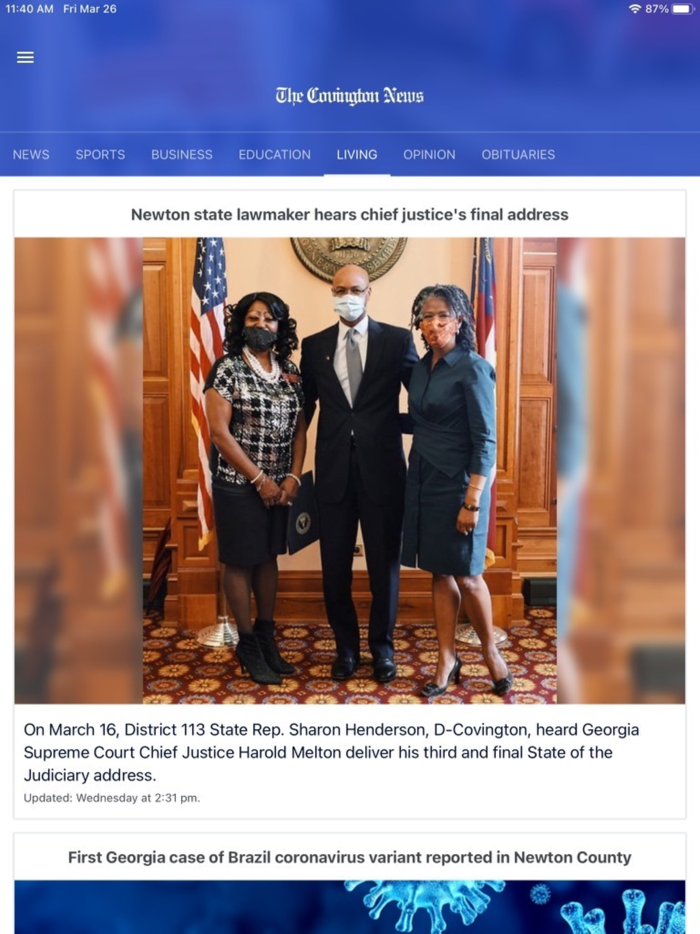
Task: Tap the 'Updated: Wednesday at 2:31 pm' timestamp
Action: coord(112,798)
